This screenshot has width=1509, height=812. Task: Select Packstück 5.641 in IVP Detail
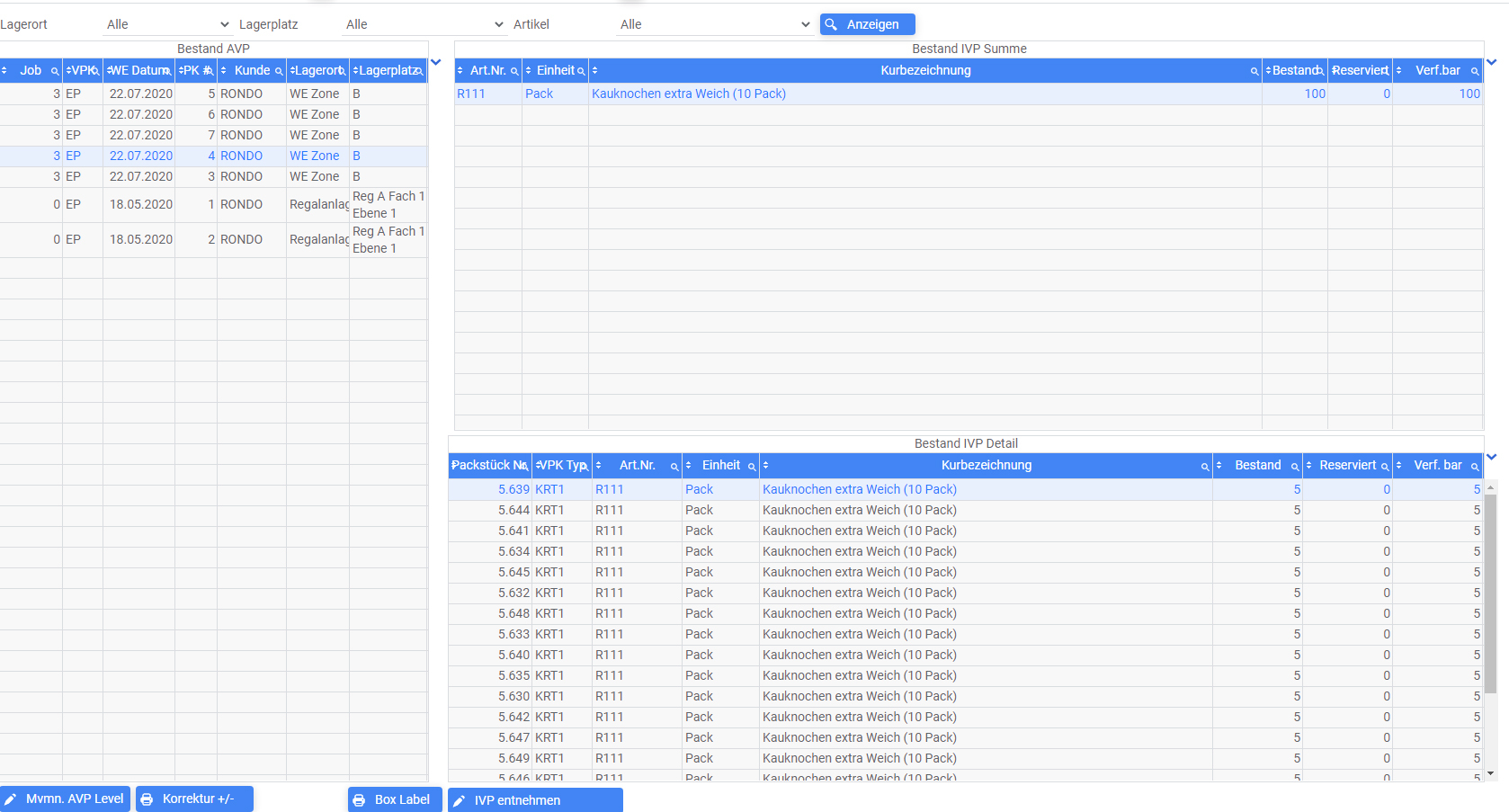[x=965, y=531]
